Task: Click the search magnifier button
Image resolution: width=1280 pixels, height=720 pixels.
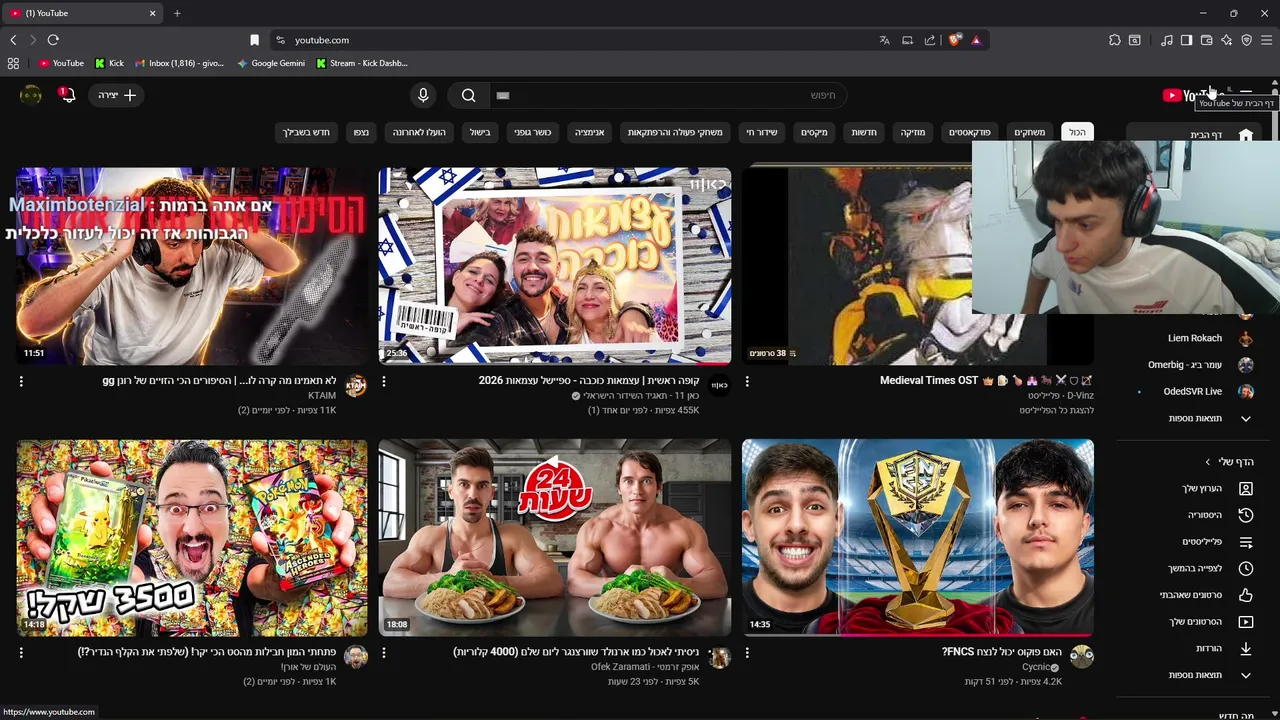Action: (468, 95)
